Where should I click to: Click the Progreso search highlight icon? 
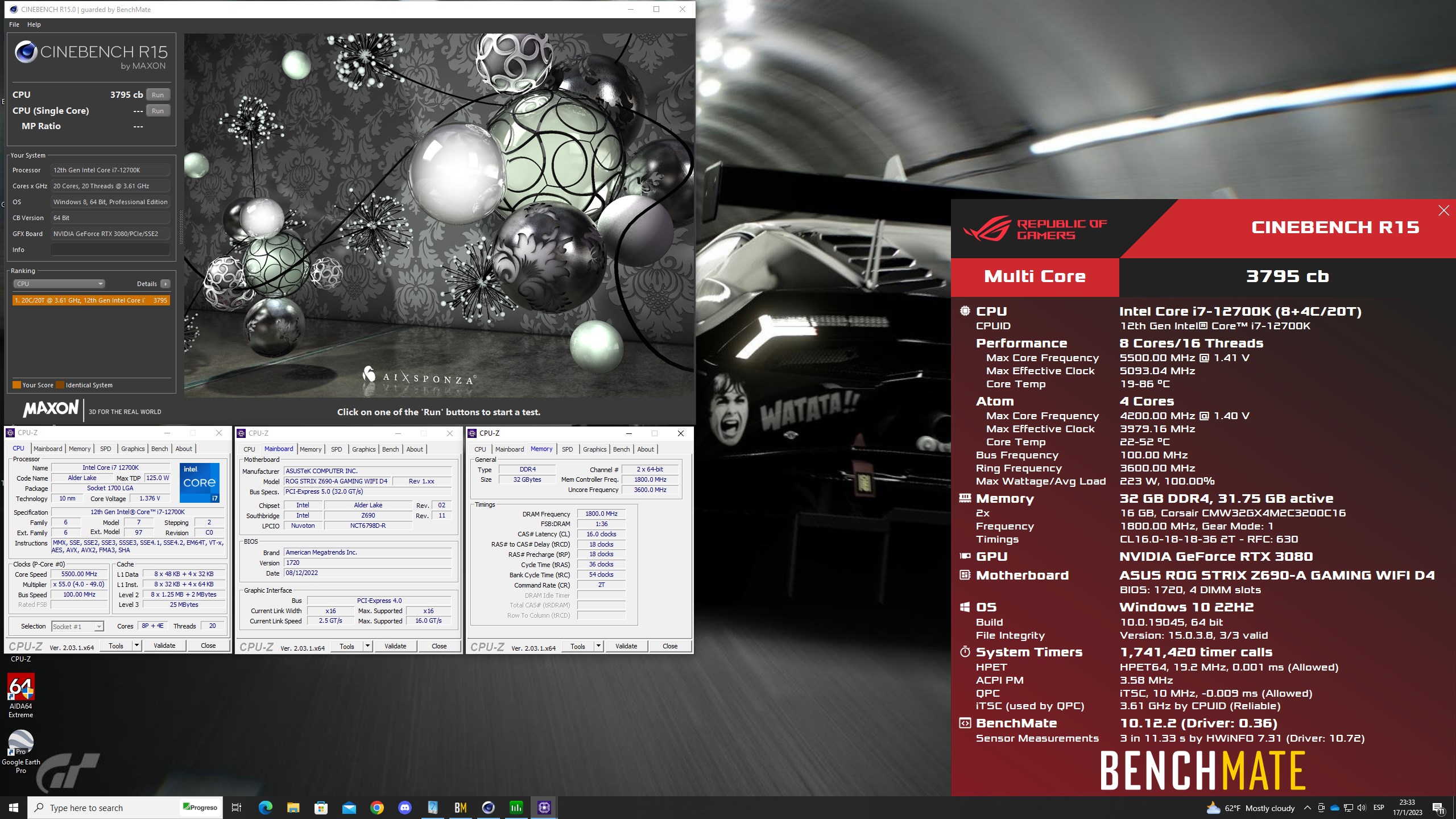click(200, 808)
